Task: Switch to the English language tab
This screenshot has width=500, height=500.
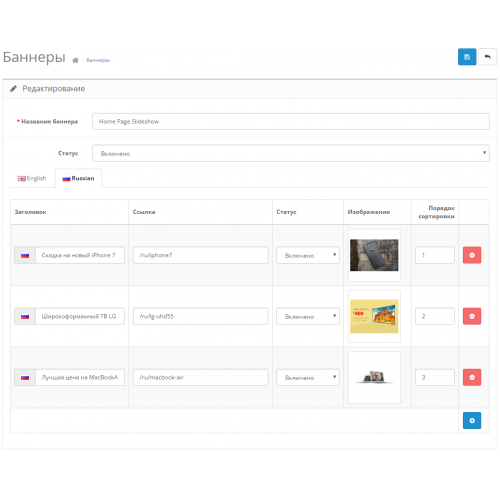Action: click(32, 178)
